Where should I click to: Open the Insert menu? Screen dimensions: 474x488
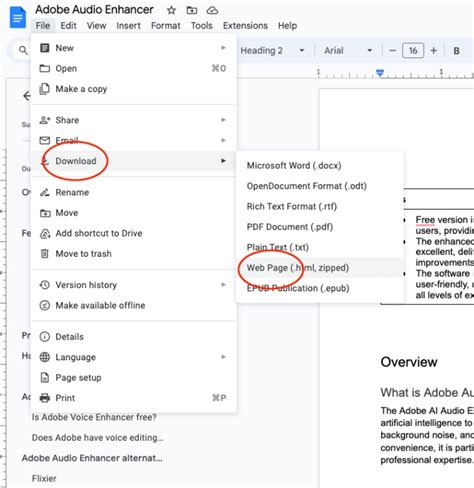[128, 26]
